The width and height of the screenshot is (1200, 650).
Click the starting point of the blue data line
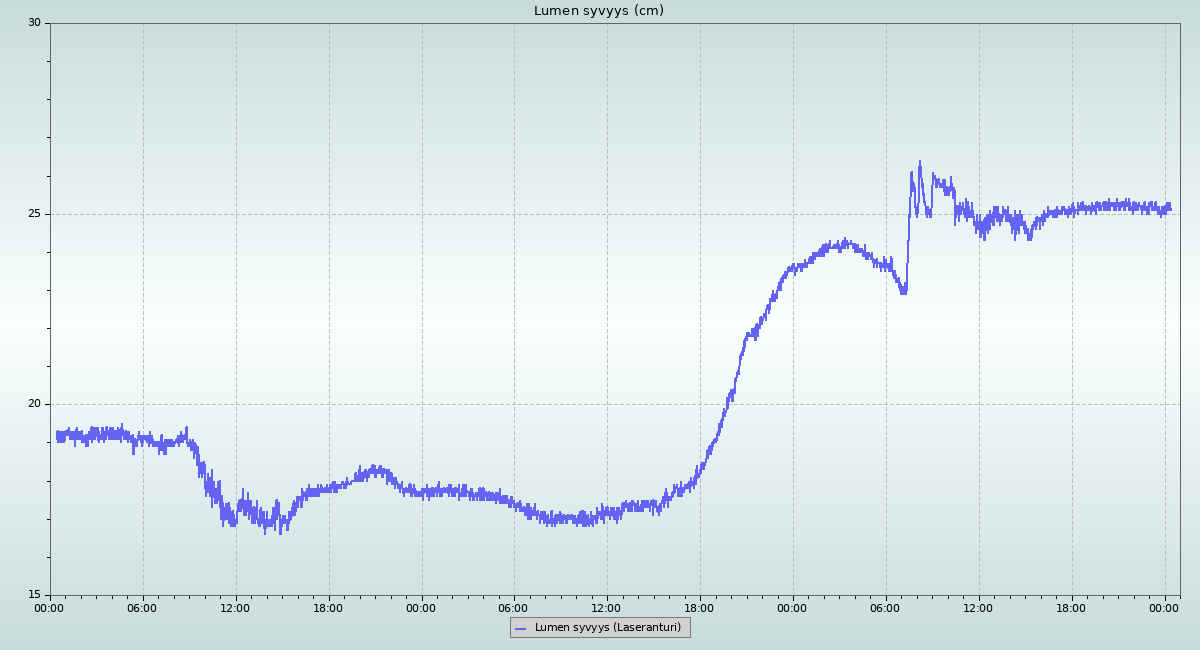[x=57, y=436]
